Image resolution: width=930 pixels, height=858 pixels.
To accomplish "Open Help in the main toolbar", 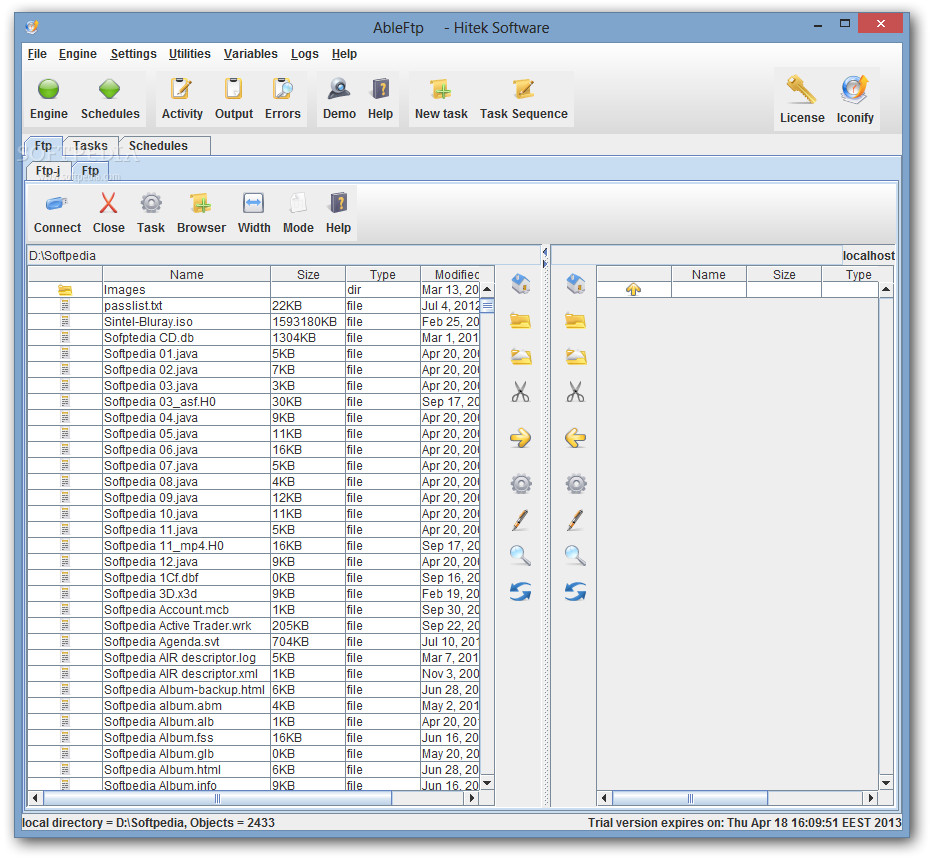I will (380, 90).
